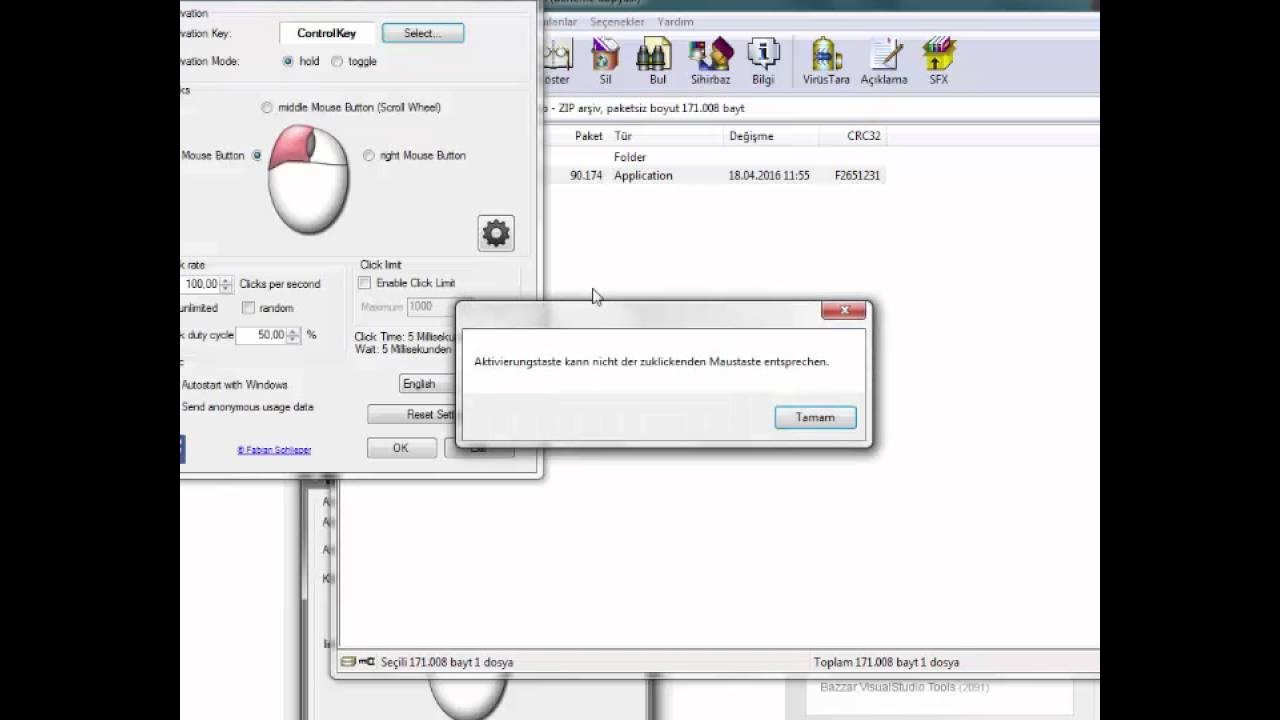
Task: Click the ControlKey activation key field
Action: (326, 33)
